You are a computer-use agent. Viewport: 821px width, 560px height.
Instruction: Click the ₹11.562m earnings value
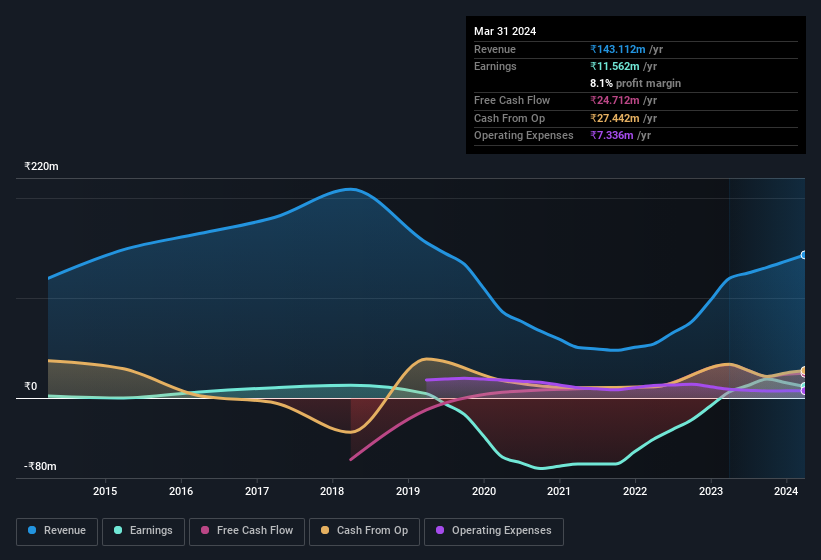(x=615, y=66)
